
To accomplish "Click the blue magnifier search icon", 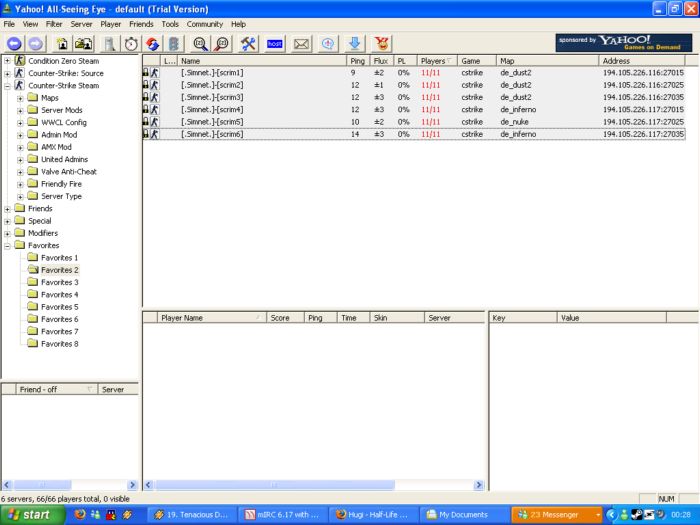I will (x=200, y=44).
